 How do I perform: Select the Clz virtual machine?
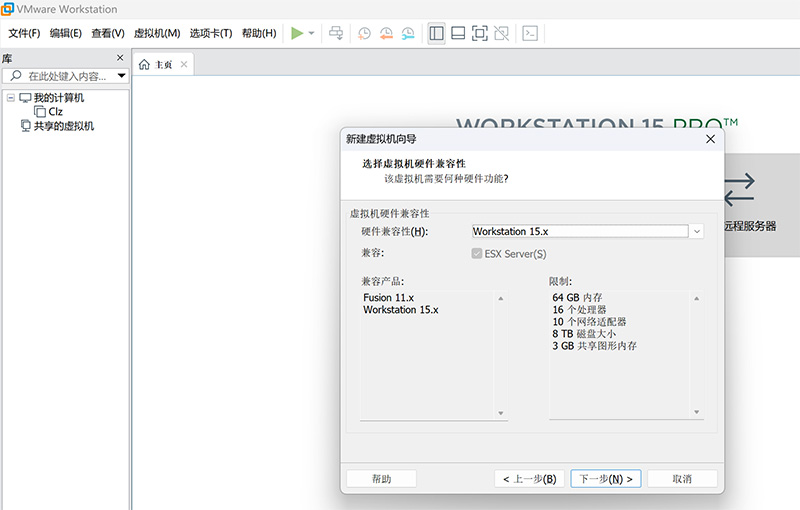[x=56, y=112]
